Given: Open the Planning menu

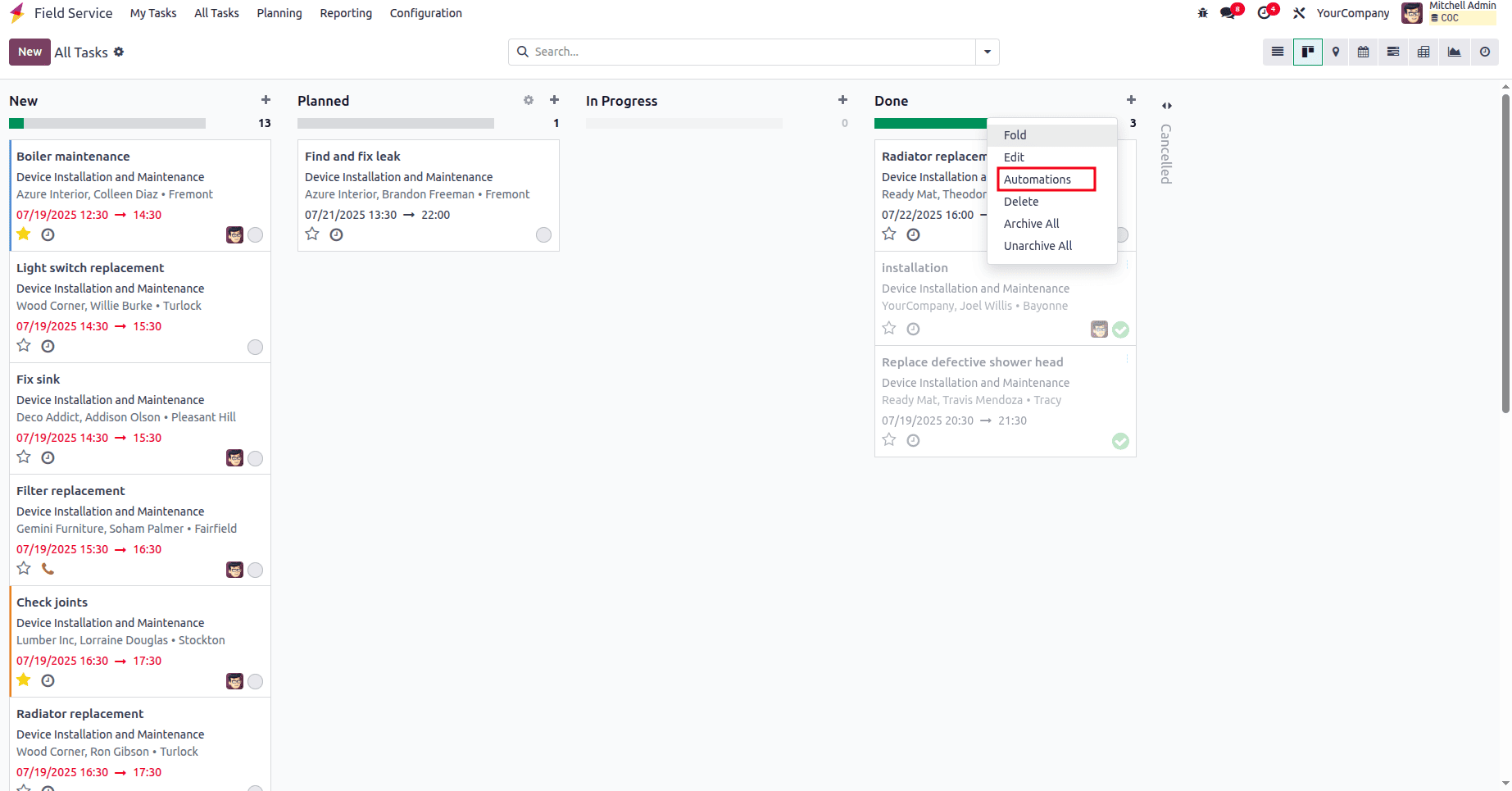Looking at the screenshot, I should [279, 13].
